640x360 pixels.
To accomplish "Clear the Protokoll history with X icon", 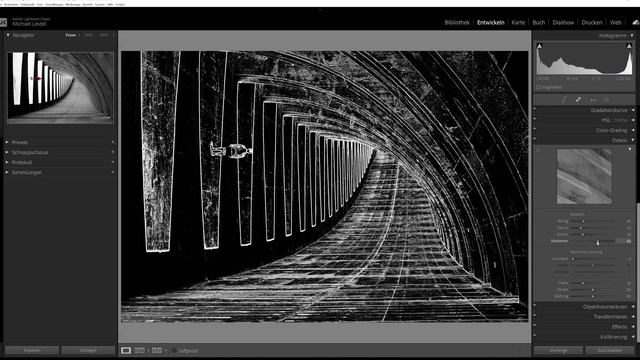I will [x=113, y=162].
